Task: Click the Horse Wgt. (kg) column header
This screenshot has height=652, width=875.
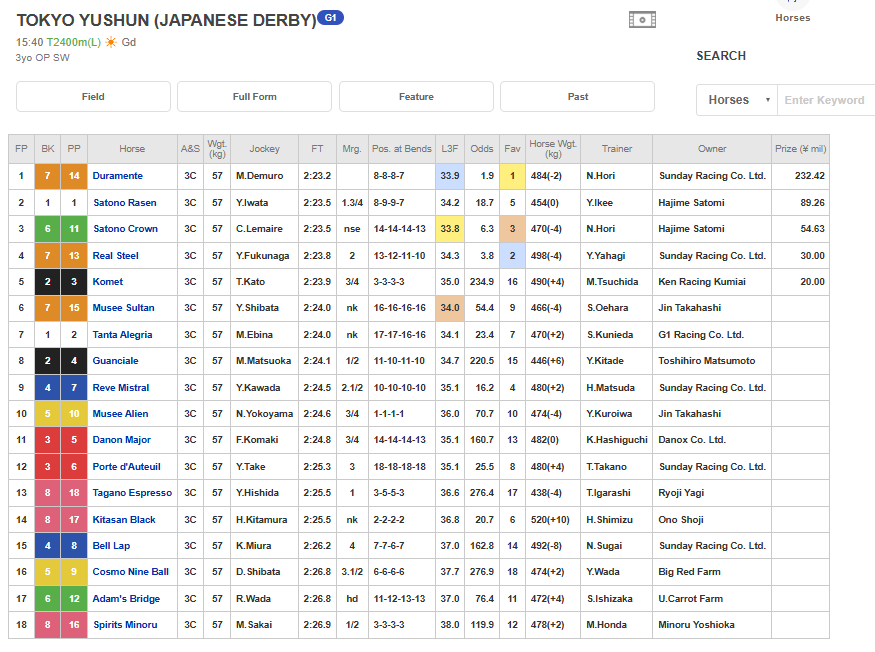Action: coord(552,149)
